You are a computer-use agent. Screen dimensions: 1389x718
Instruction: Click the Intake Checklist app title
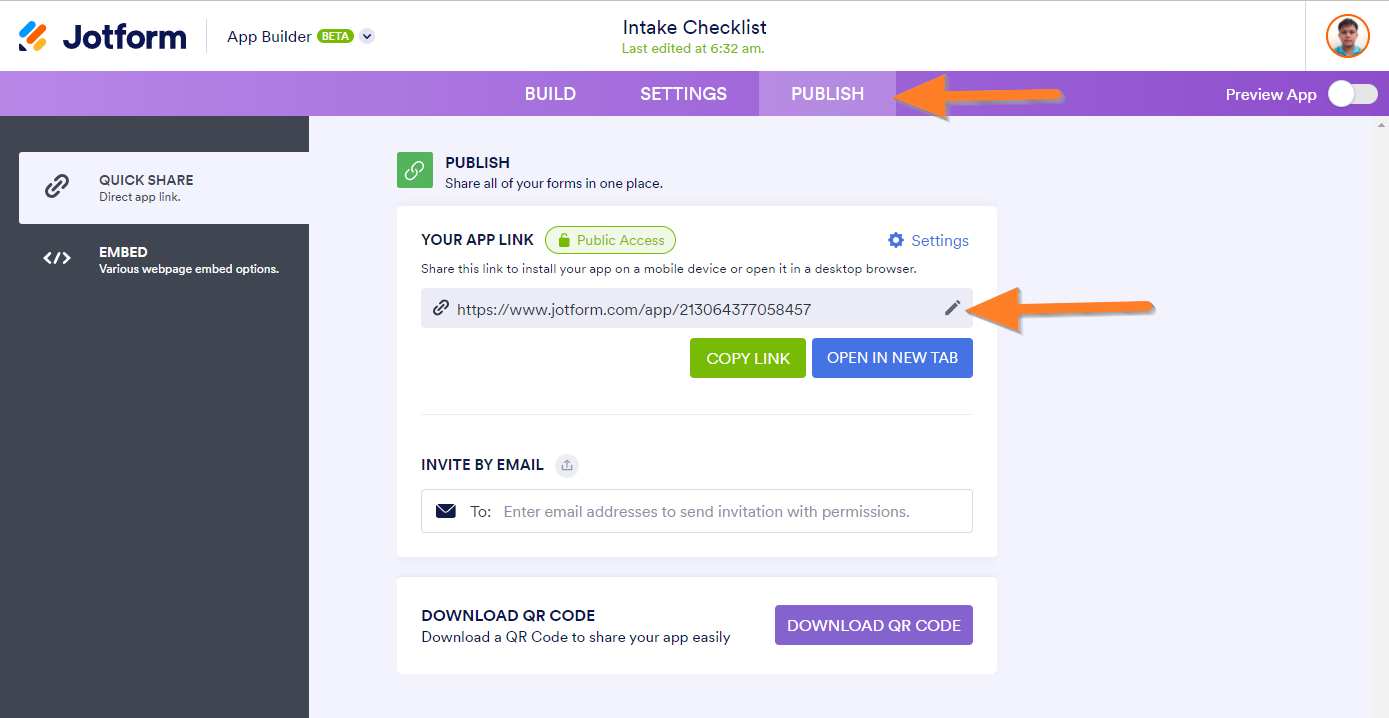694,27
